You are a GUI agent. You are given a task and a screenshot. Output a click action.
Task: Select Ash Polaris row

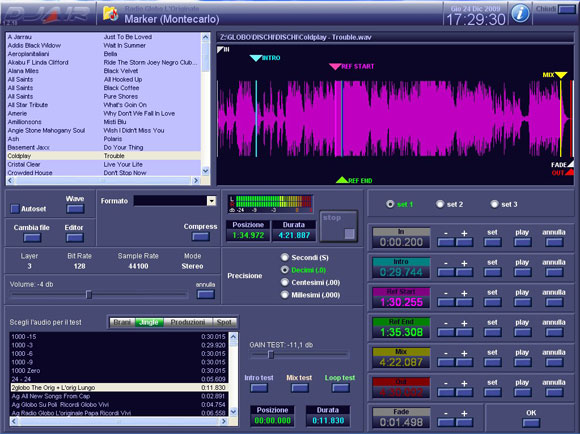click(104, 139)
